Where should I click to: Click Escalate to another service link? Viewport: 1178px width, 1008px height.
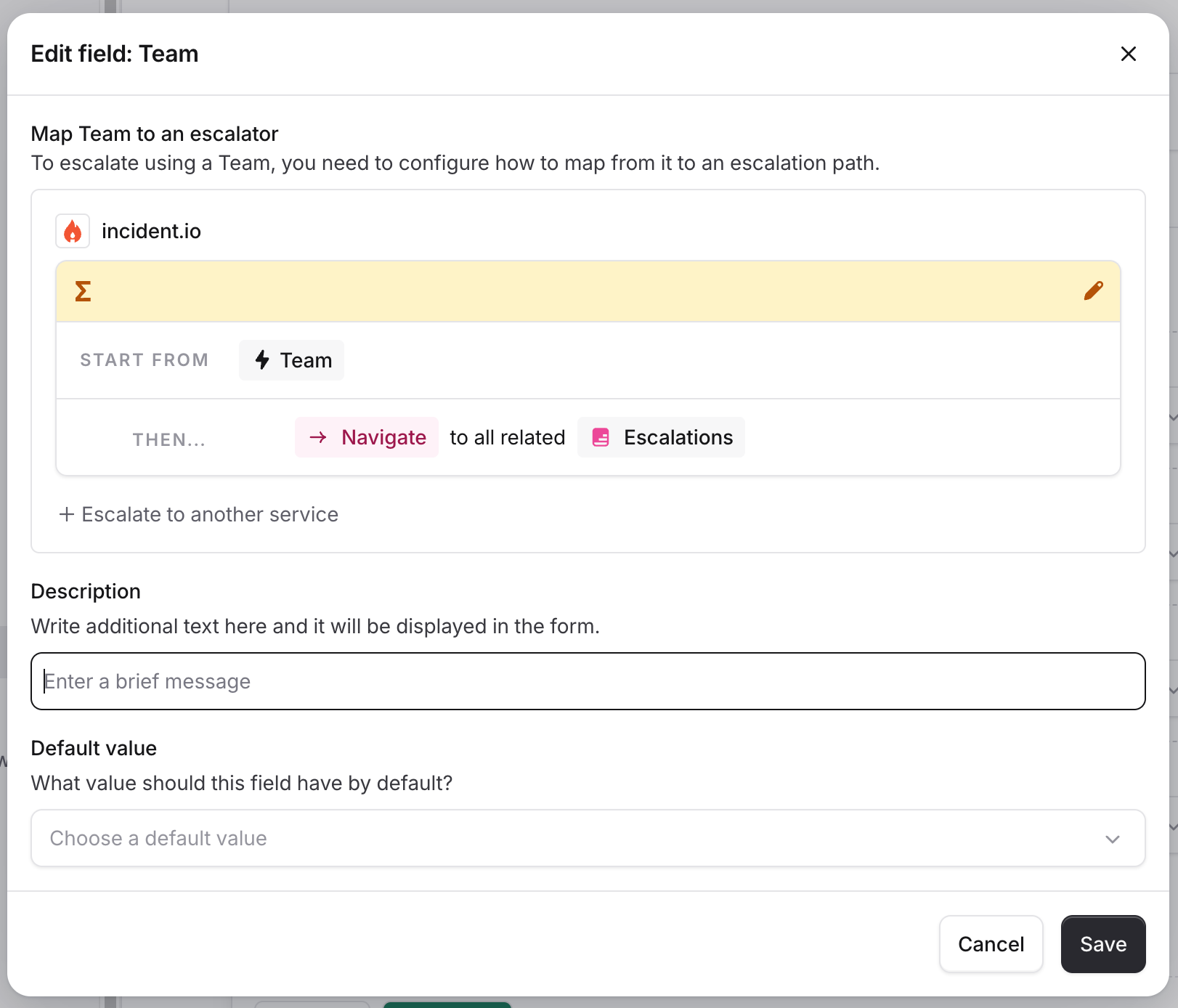point(210,514)
